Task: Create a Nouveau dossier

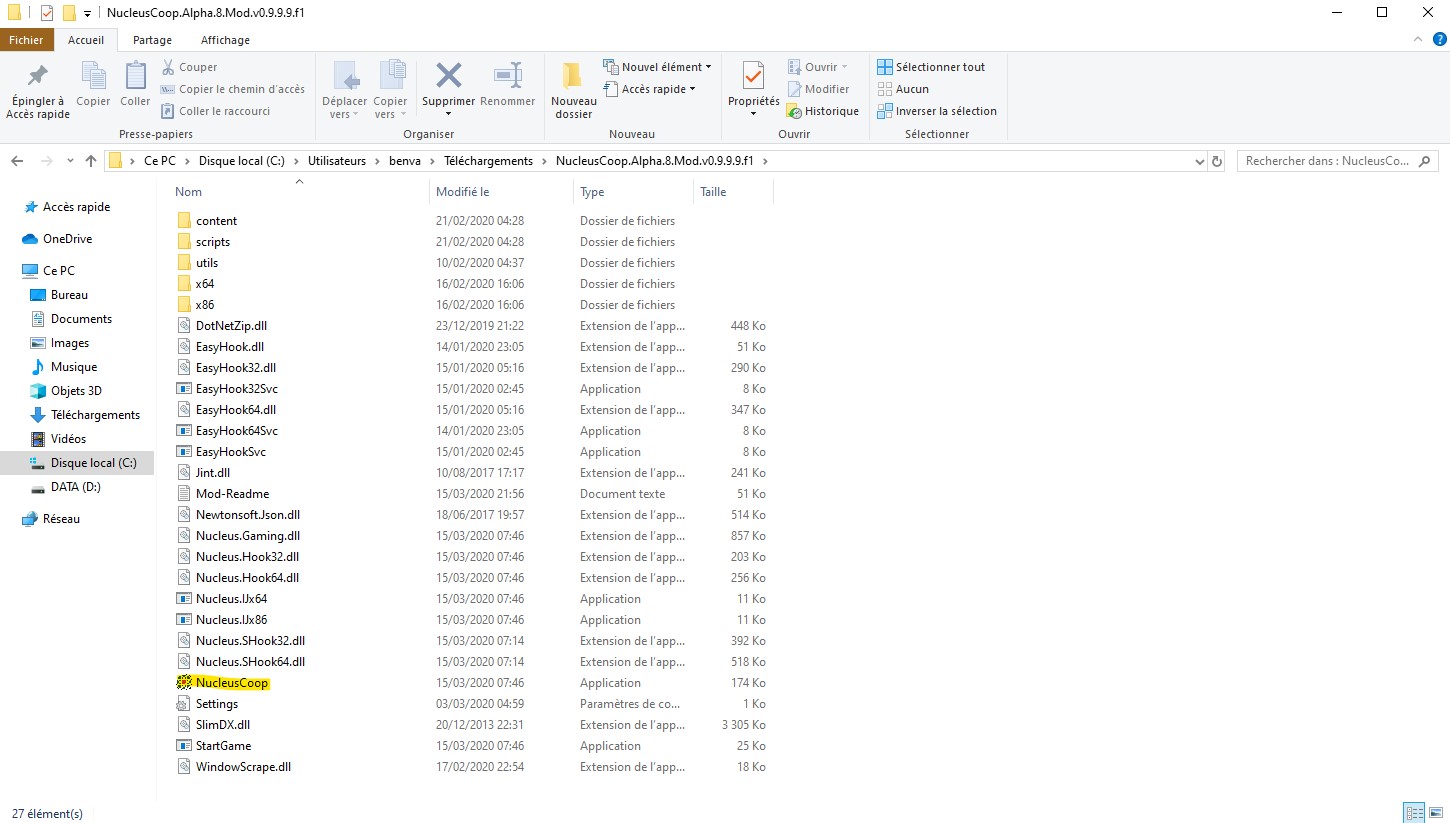Action: click(574, 90)
